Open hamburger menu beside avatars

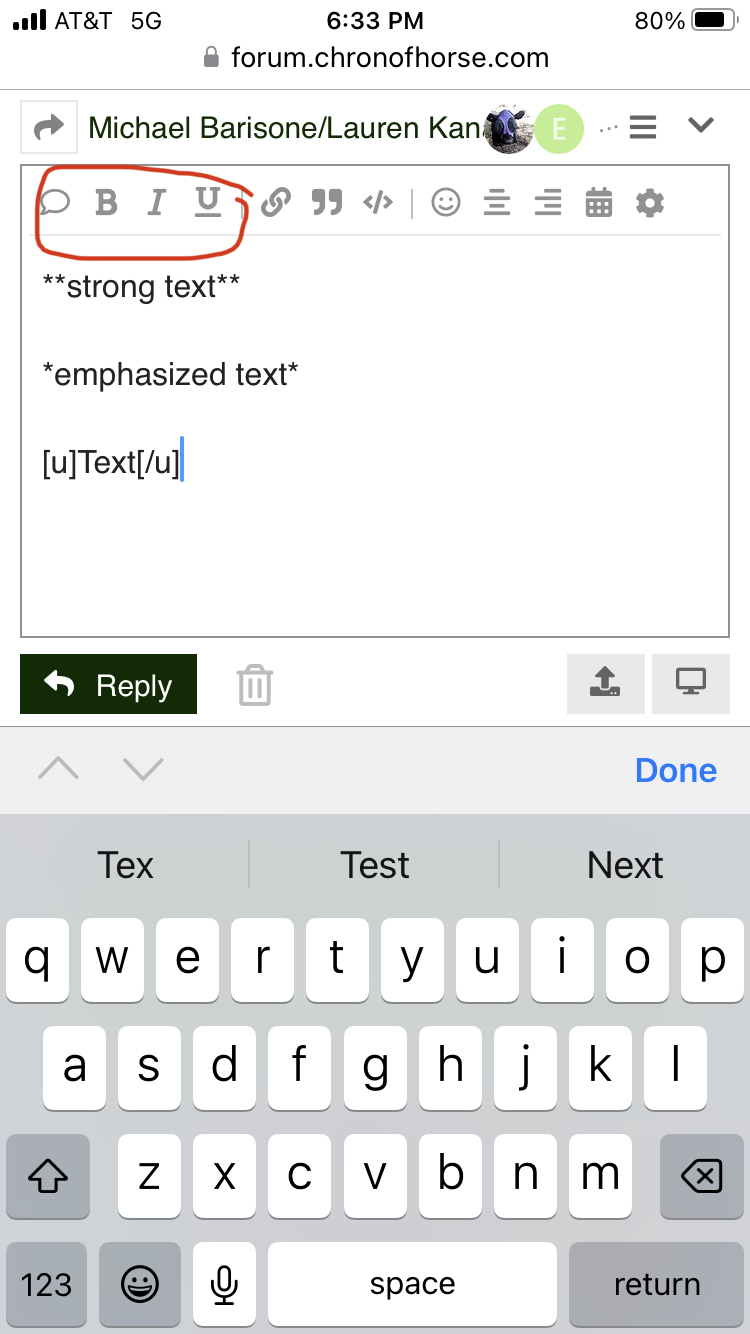coord(643,127)
